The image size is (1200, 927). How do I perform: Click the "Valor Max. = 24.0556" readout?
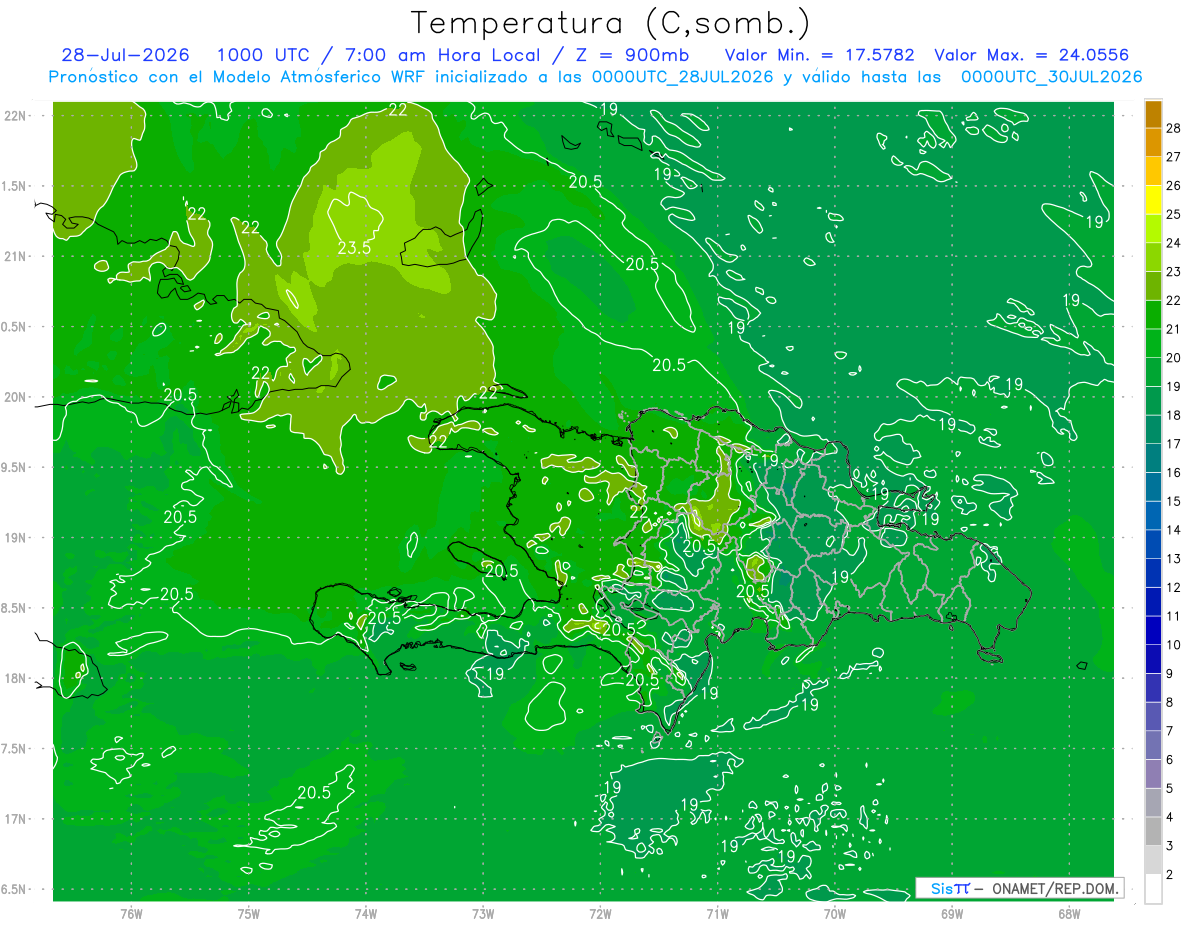click(1032, 55)
